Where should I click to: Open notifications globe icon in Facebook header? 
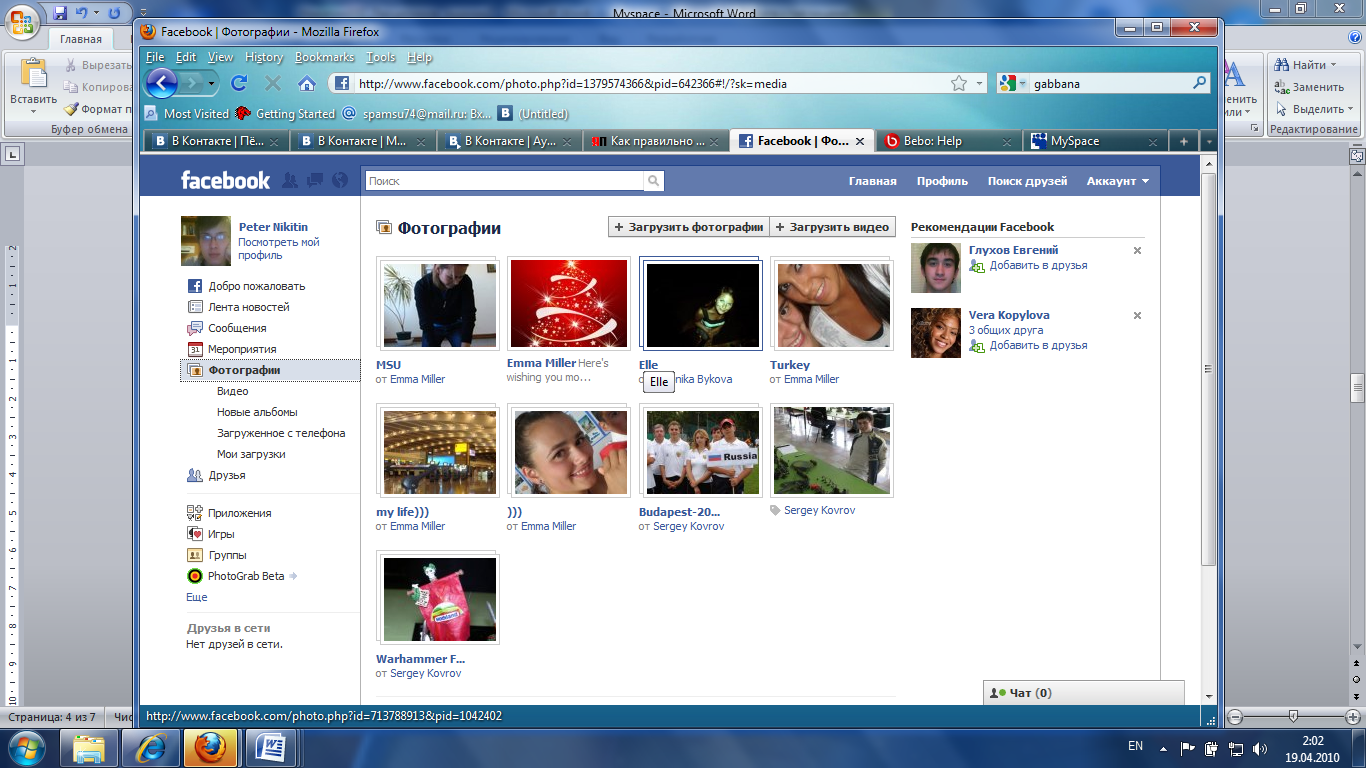pos(340,181)
